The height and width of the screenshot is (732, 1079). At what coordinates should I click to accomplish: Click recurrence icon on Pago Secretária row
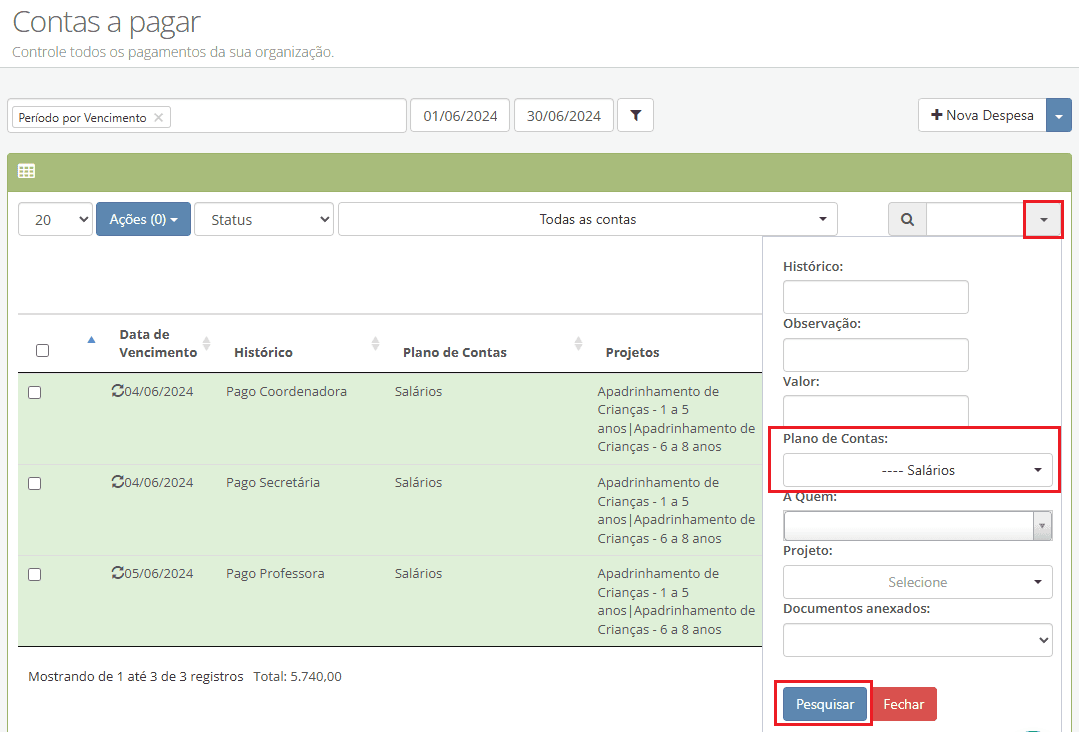(118, 482)
